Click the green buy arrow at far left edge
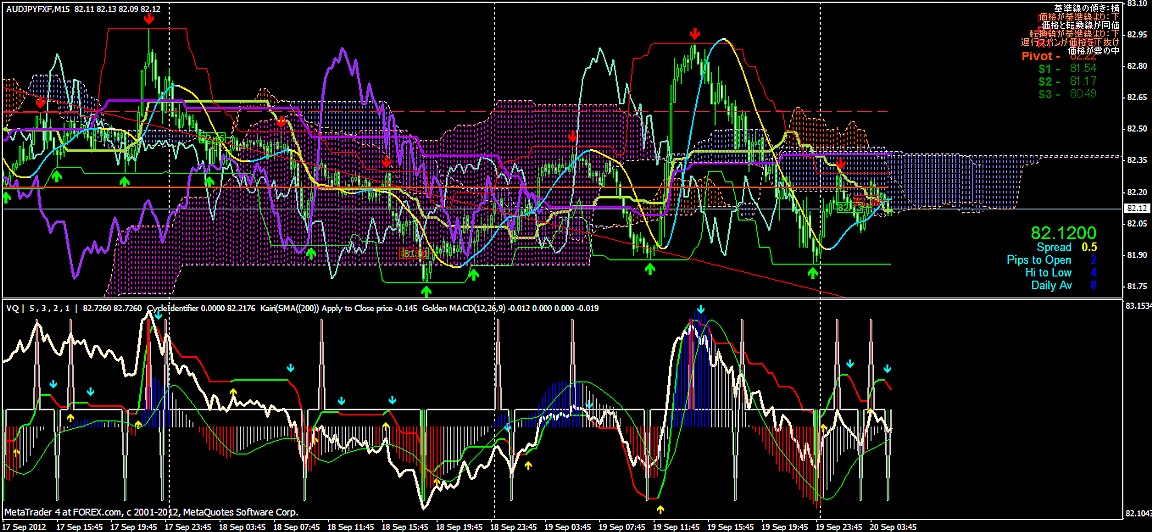 click(7, 198)
